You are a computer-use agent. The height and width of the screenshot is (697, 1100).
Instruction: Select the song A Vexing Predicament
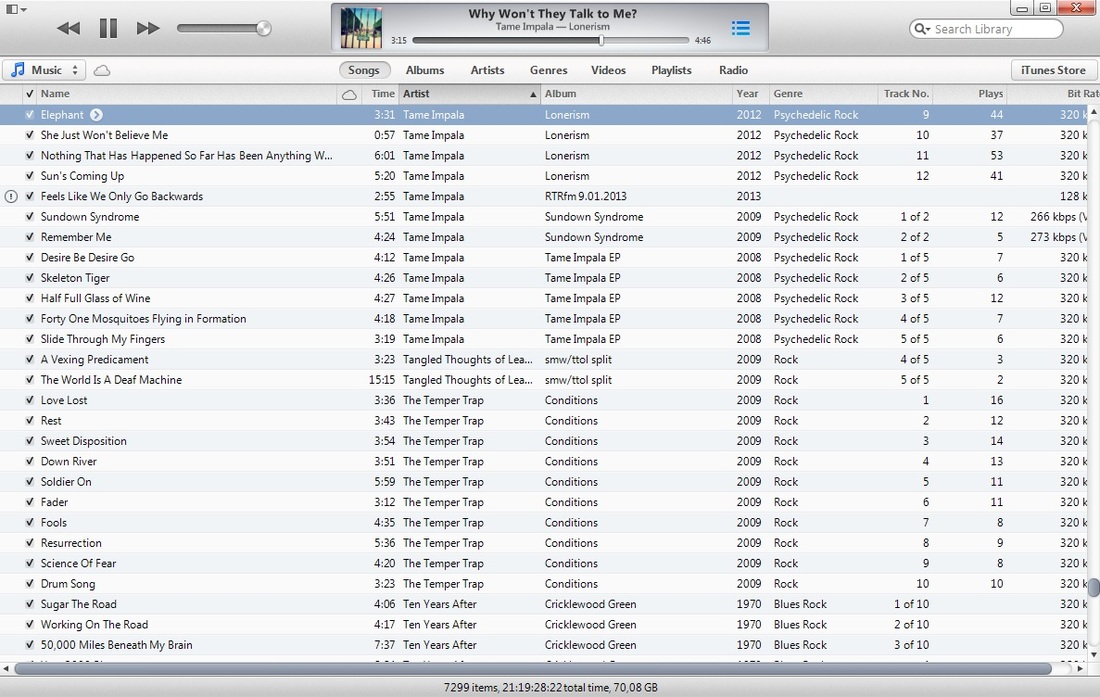pos(94,359)
